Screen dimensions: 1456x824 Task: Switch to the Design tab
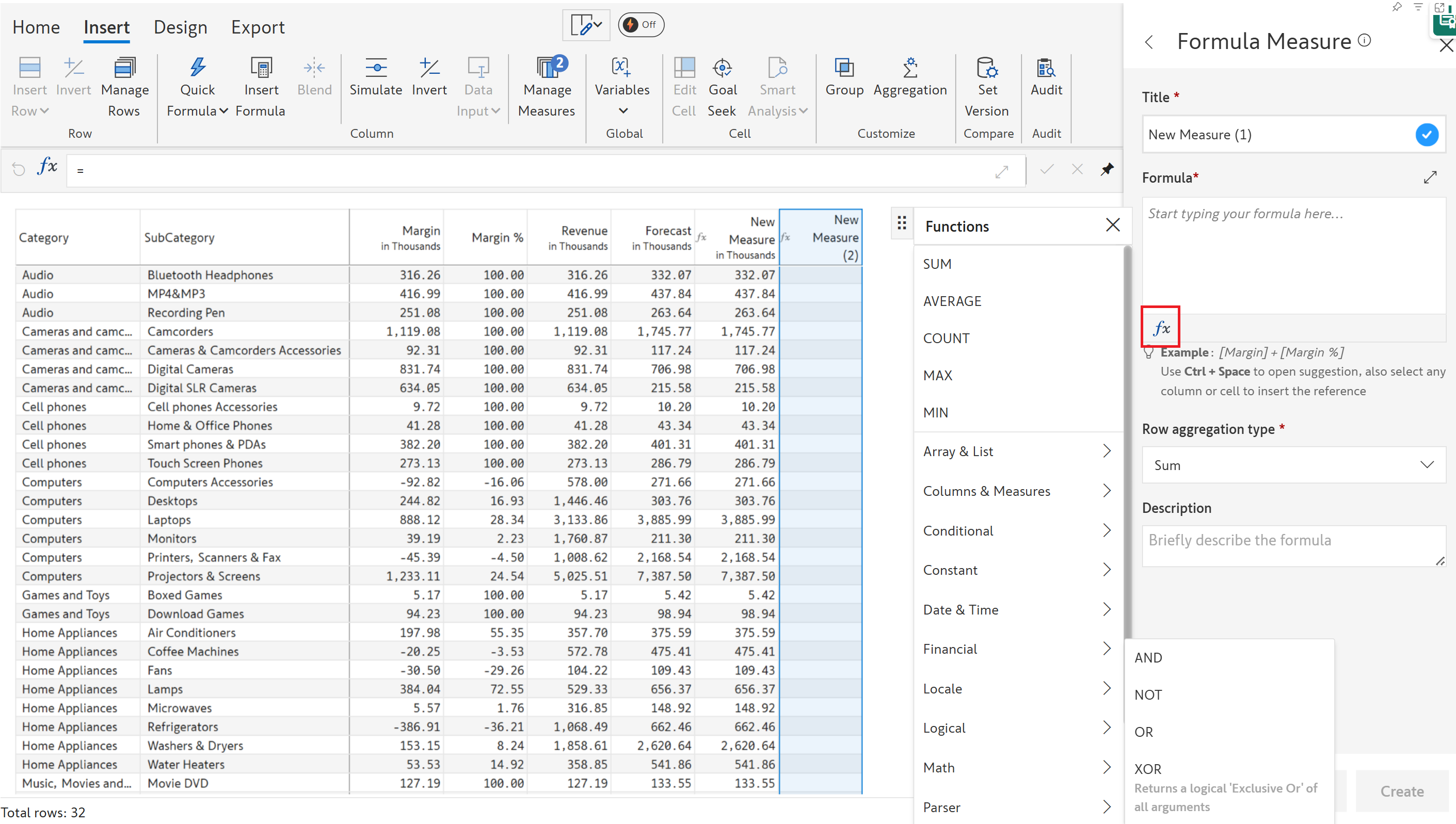coord(180,27)
